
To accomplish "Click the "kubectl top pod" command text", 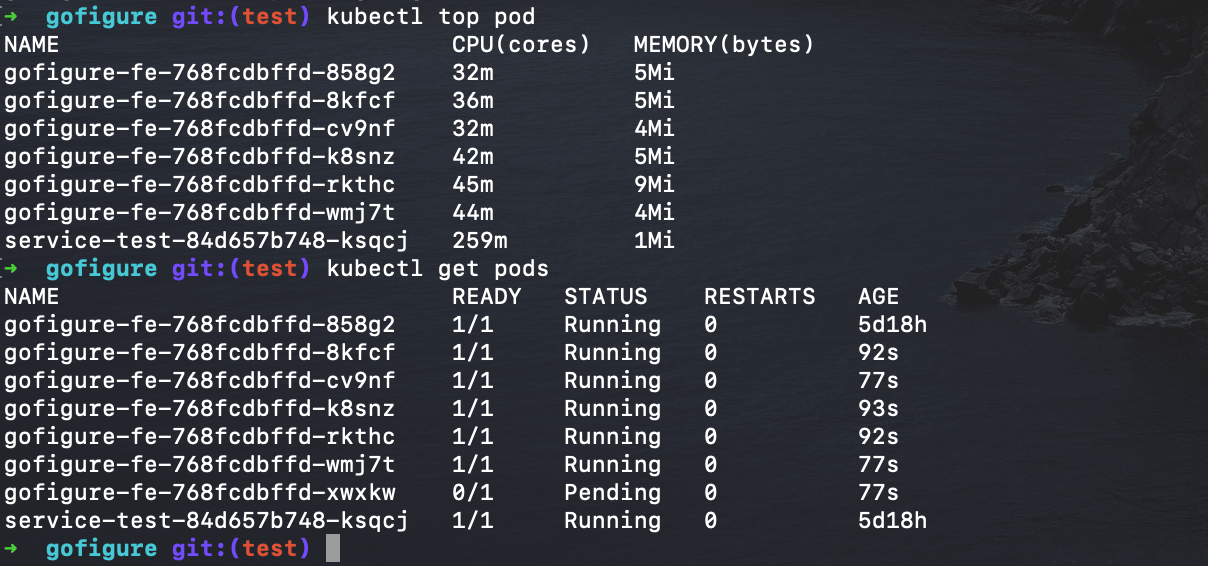I will tap(431, 17).
